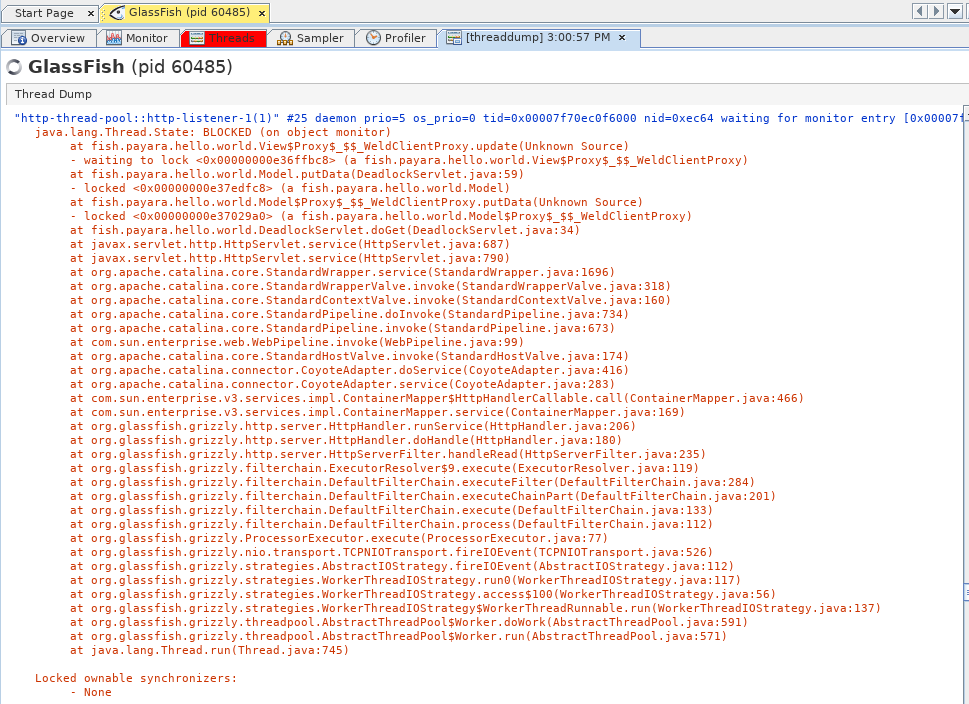The image size is (969, 704).
Task: Click the Profiler stopwatch icon
Action: pyautogui.click(x=373, y=38)
